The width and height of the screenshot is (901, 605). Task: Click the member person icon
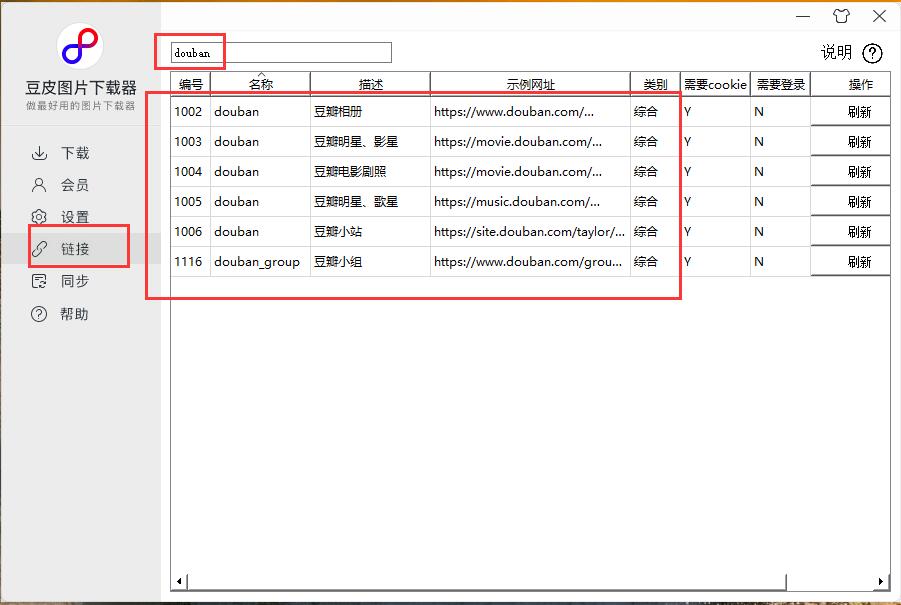tap(39, 185)
